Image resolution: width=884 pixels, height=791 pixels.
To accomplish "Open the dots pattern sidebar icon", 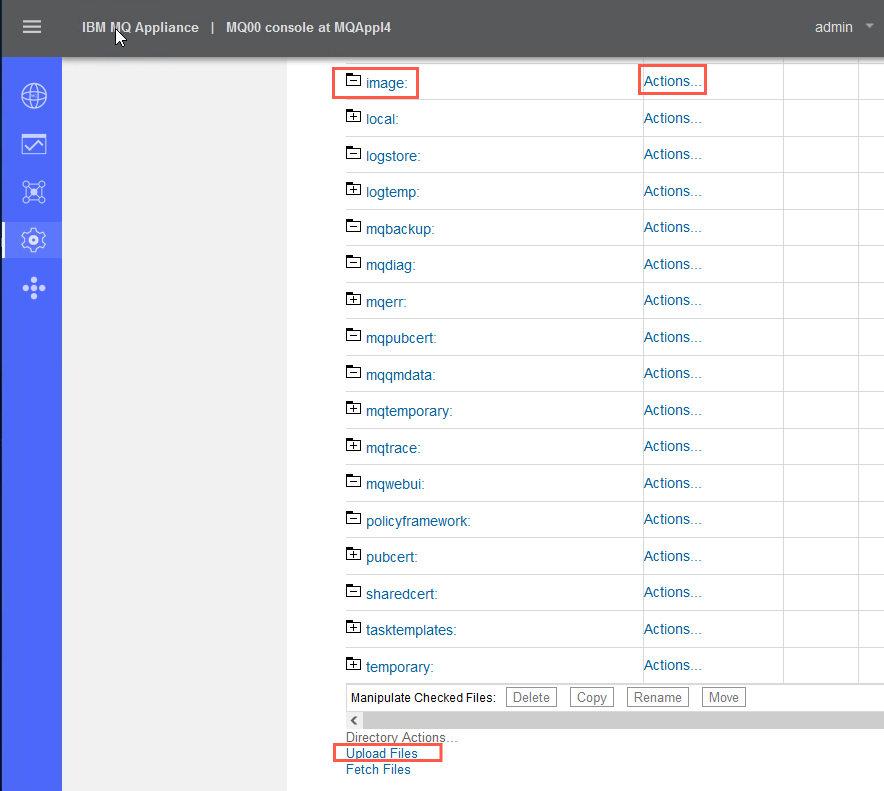I will (x=34, y=288).
